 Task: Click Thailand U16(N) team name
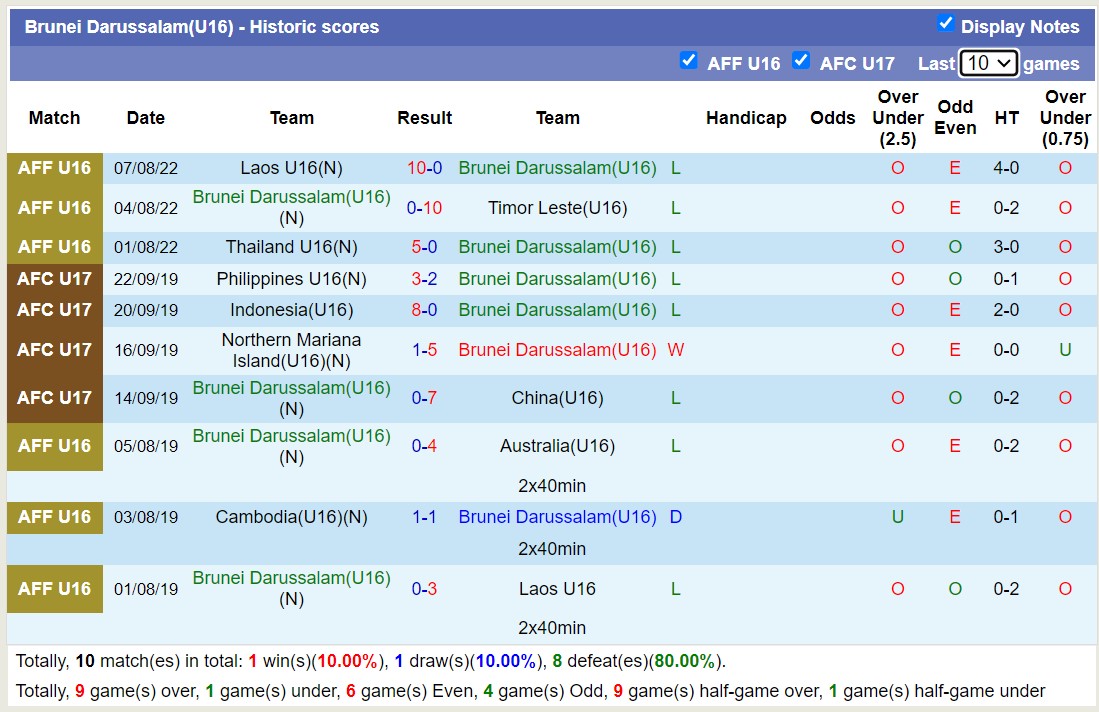click(291, 247)
